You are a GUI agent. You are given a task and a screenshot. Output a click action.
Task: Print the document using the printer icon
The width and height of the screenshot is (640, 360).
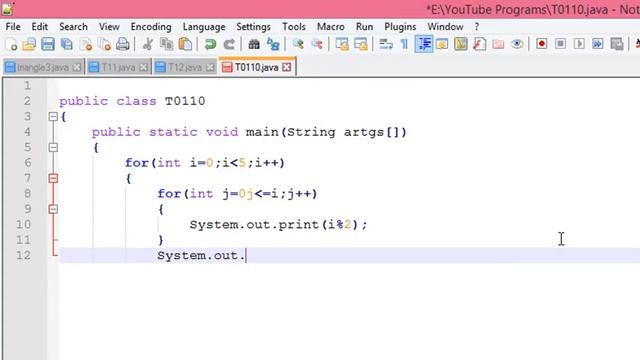123,44
